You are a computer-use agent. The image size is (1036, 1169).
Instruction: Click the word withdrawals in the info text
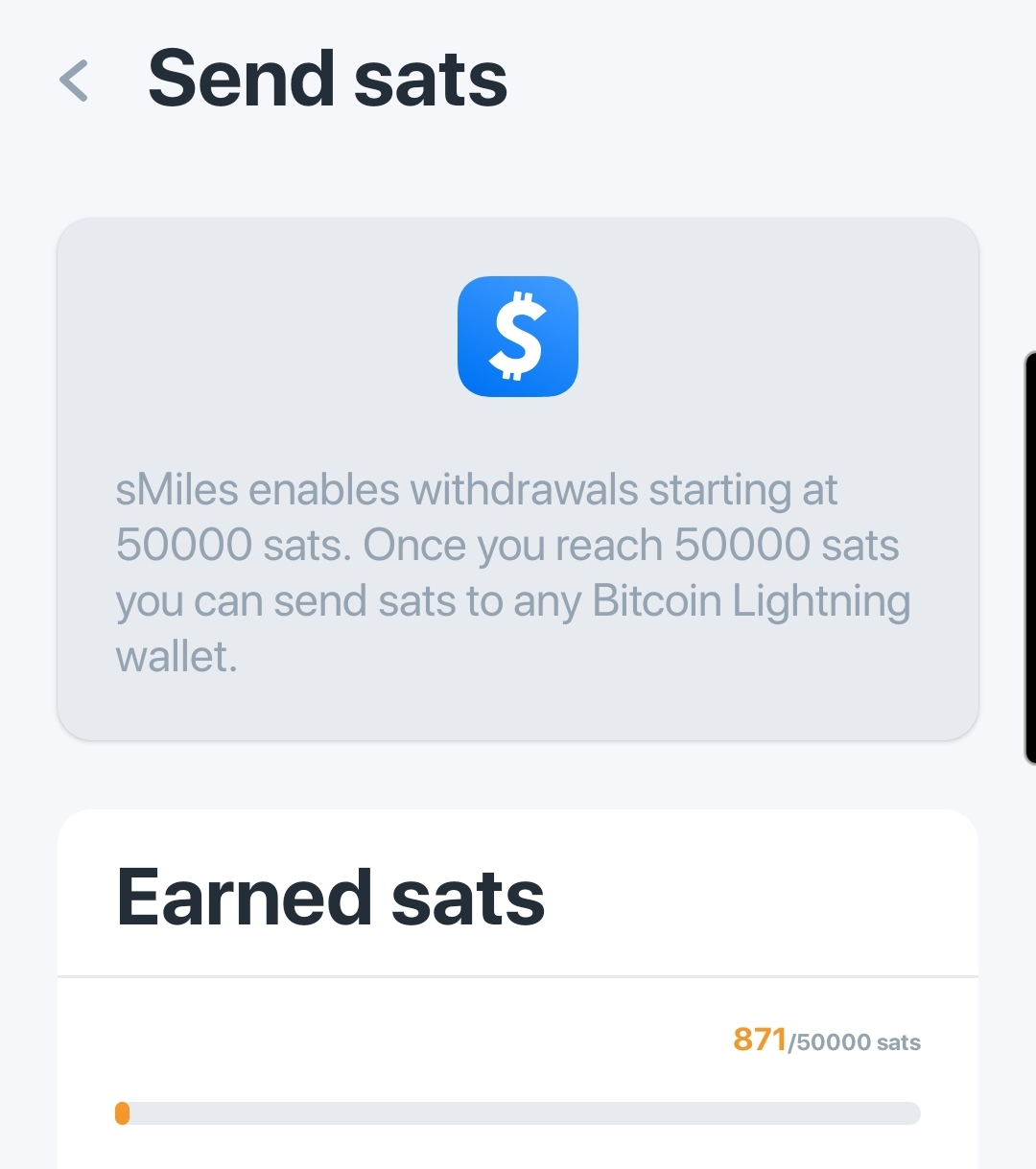tap(524, 490)
